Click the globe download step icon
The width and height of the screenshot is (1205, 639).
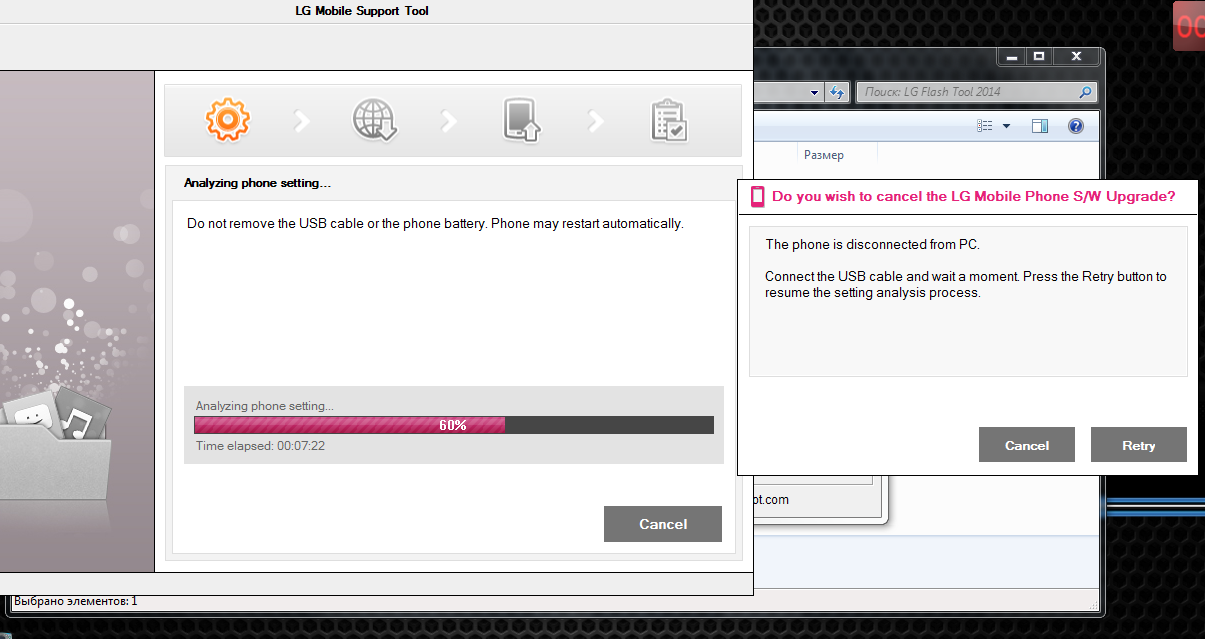tap(375, 120)
